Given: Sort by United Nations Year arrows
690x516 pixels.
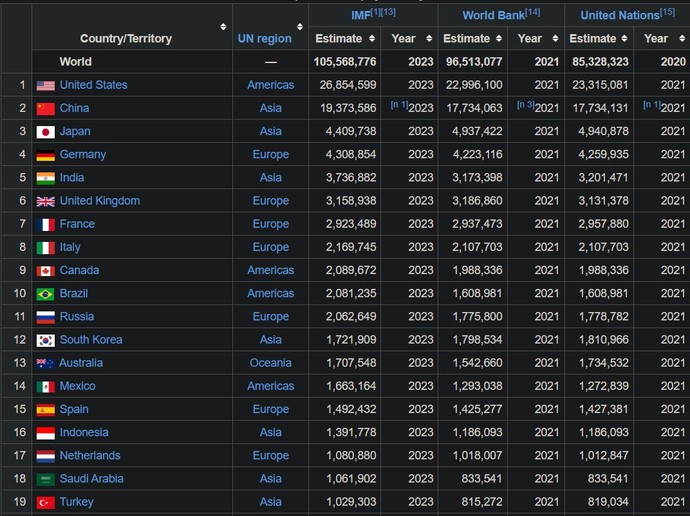Looking at the screenshot, I should (682, 39).
